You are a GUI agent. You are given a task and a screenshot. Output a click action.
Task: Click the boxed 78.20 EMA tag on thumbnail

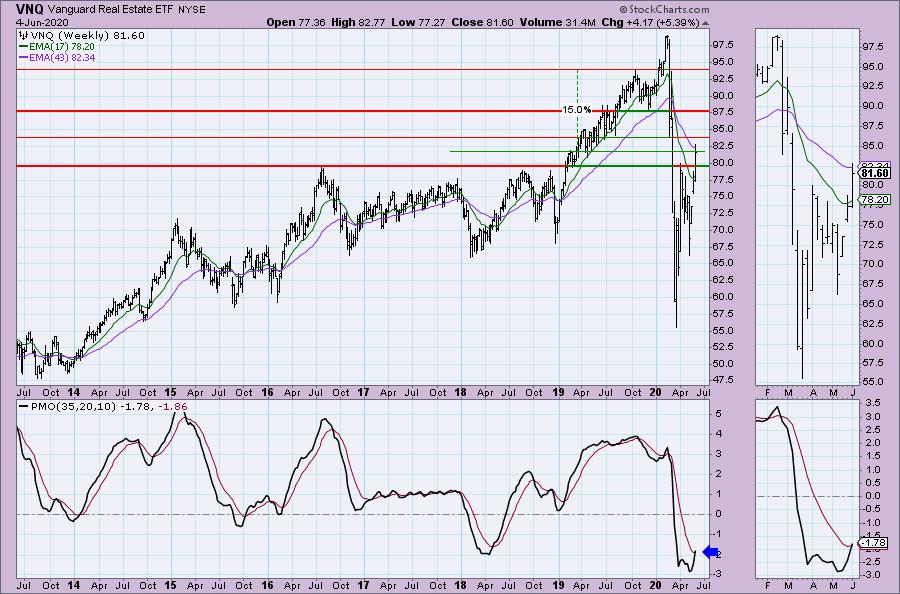[x=876, y=200]
